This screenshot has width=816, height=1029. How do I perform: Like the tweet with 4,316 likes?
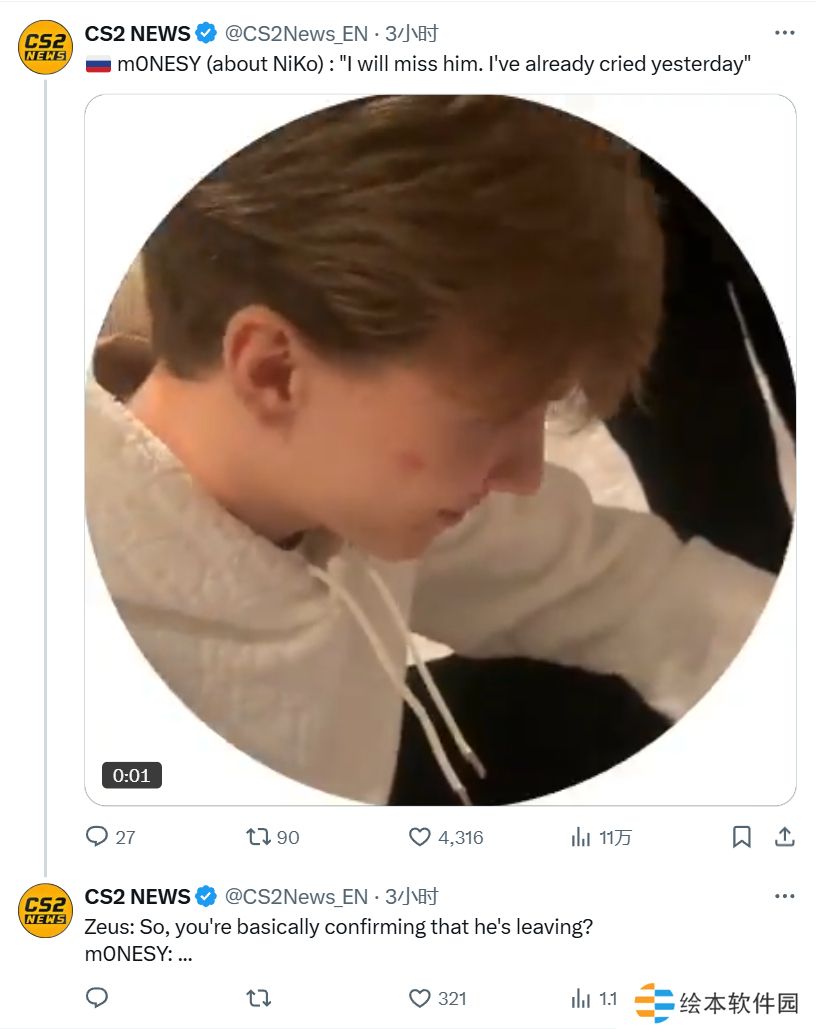click(x=421, y=836)
